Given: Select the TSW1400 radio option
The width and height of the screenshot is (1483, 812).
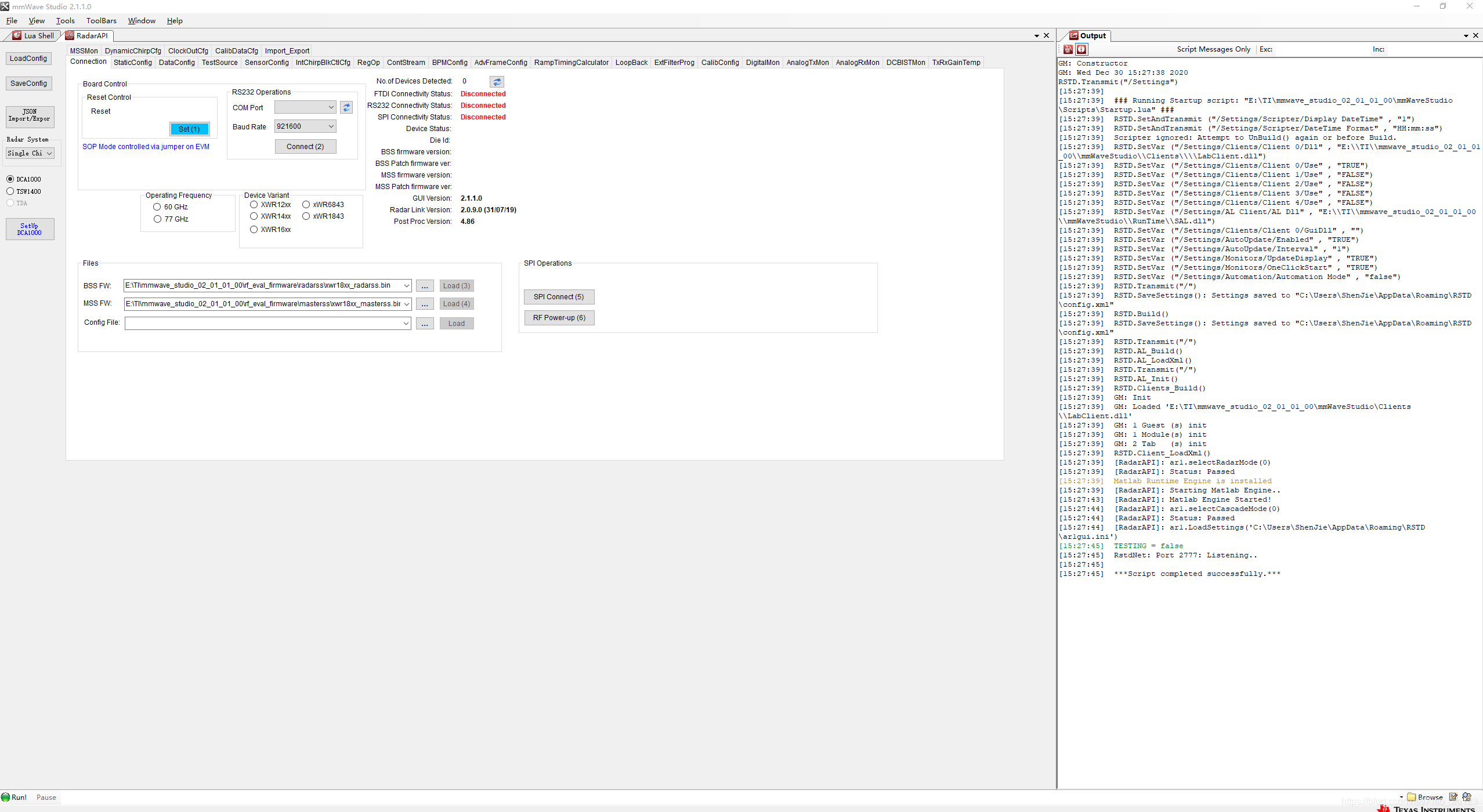Looking at the screenshot, I should click(x=10, y=191).
